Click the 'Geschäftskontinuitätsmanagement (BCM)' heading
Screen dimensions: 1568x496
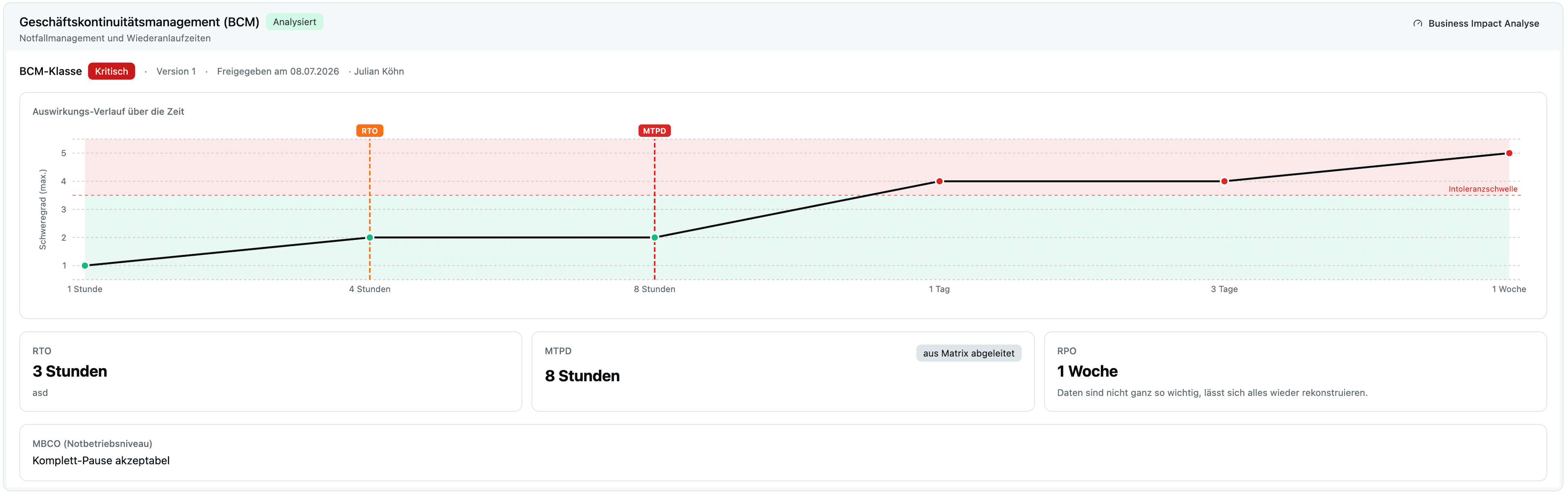point(139,22)
